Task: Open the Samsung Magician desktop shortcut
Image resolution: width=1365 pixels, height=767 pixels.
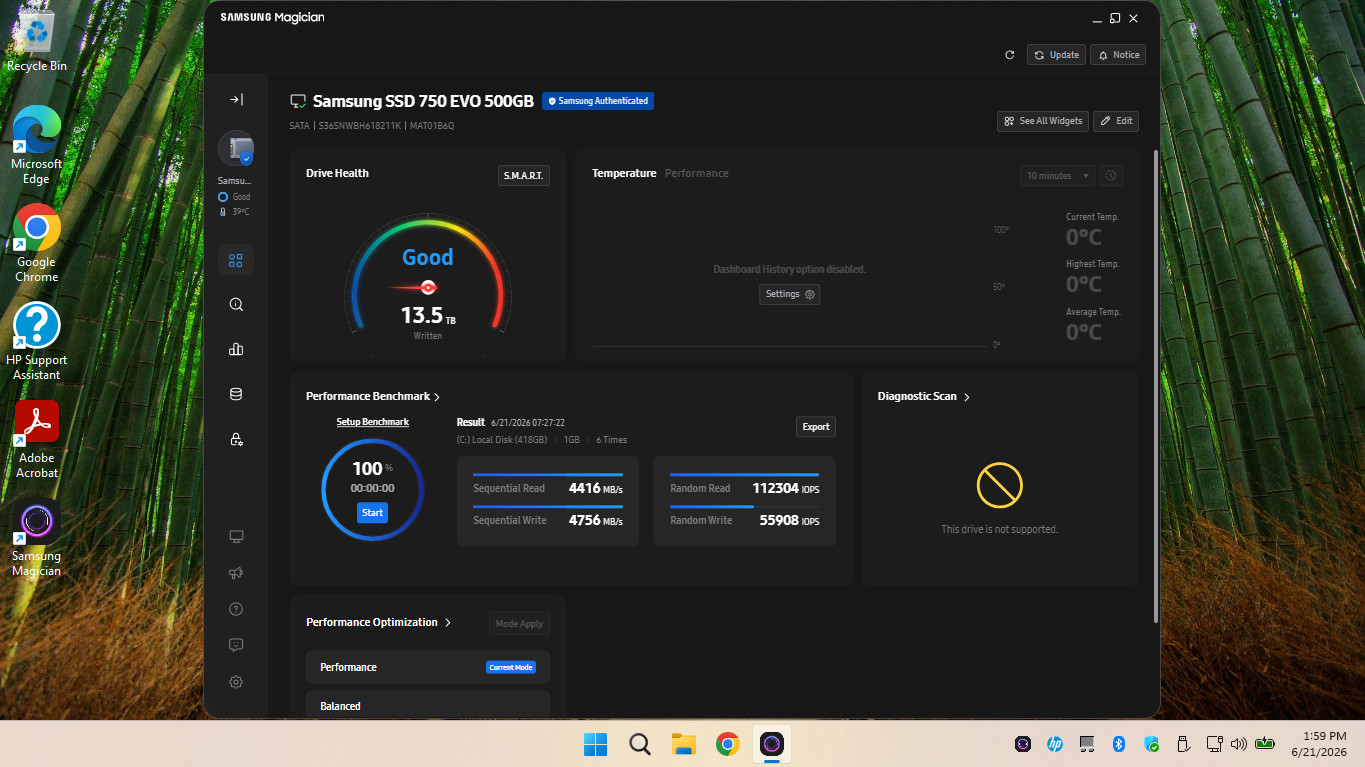Action: coord(37,538)
